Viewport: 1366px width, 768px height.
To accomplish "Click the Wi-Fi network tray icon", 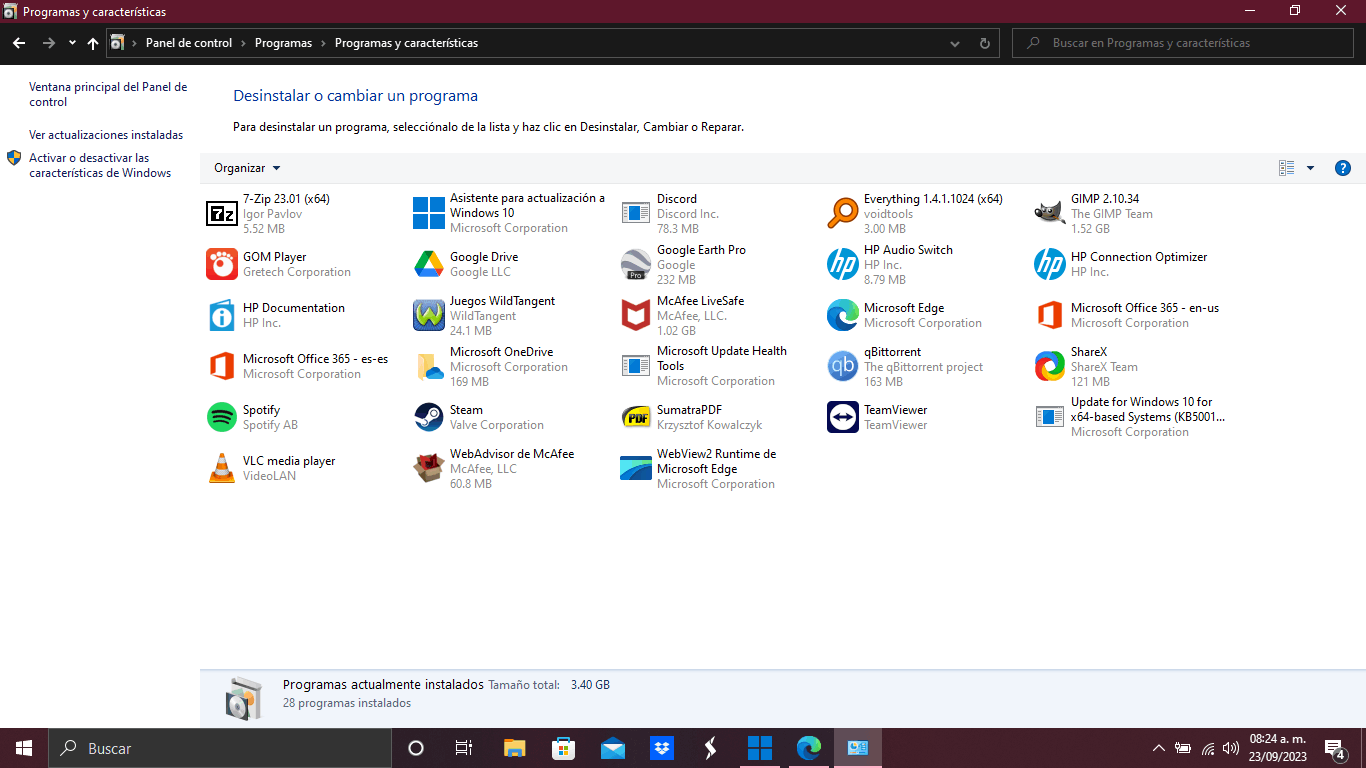I will (x=1208, y=748).
